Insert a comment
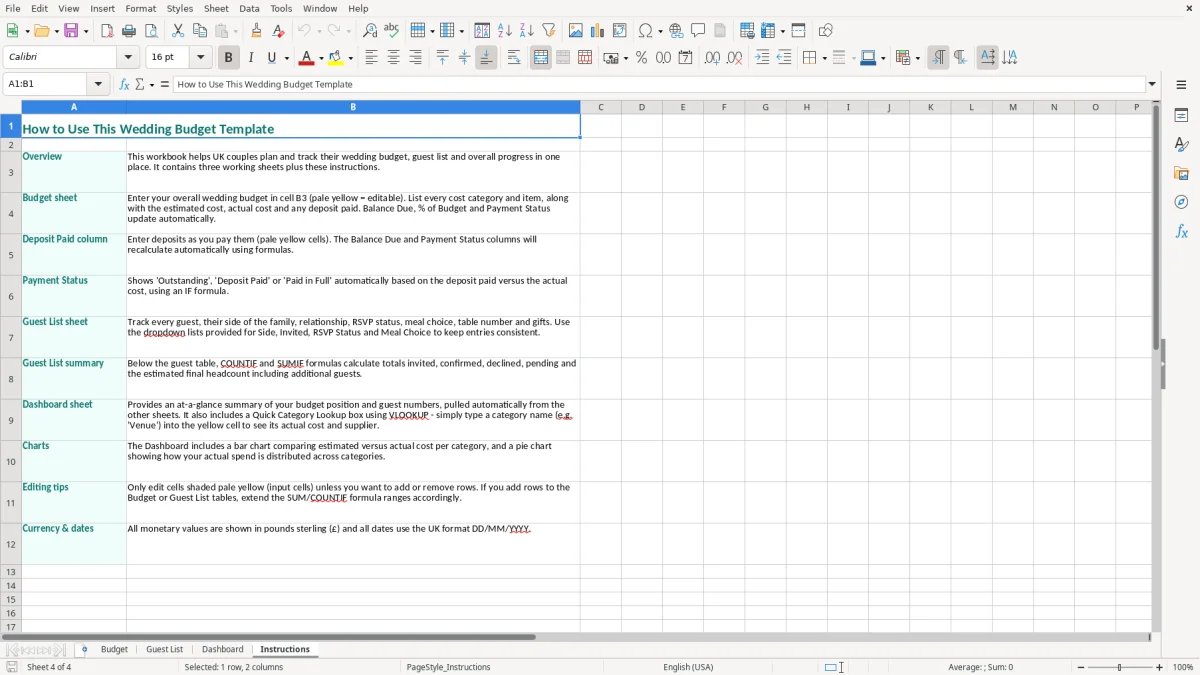Viewport: 1200px width, 675px height. click(698, 31)
